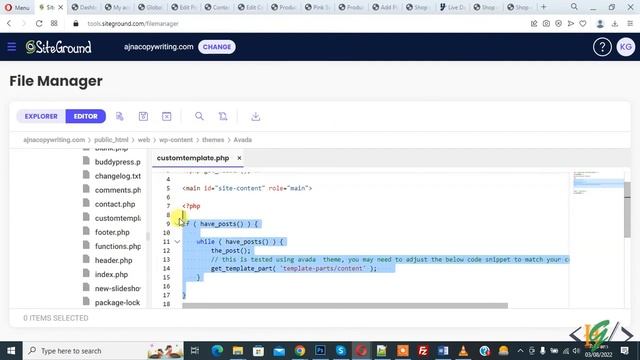Click the <?php text on line 7
The height and width of the screenshot is (360, 640).
pyautogui.click(x=191, y=206)
